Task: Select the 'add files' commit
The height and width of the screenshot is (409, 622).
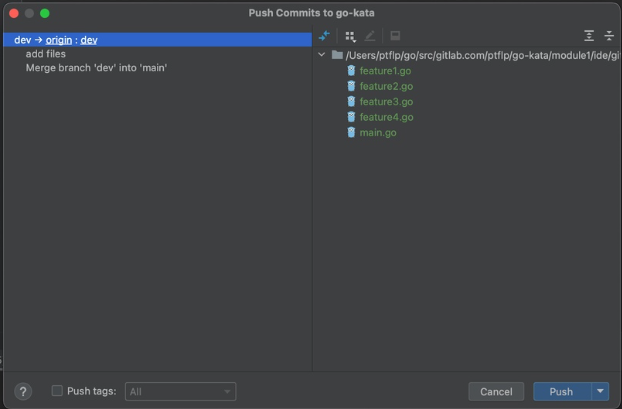Action: (x=46, y=54)
